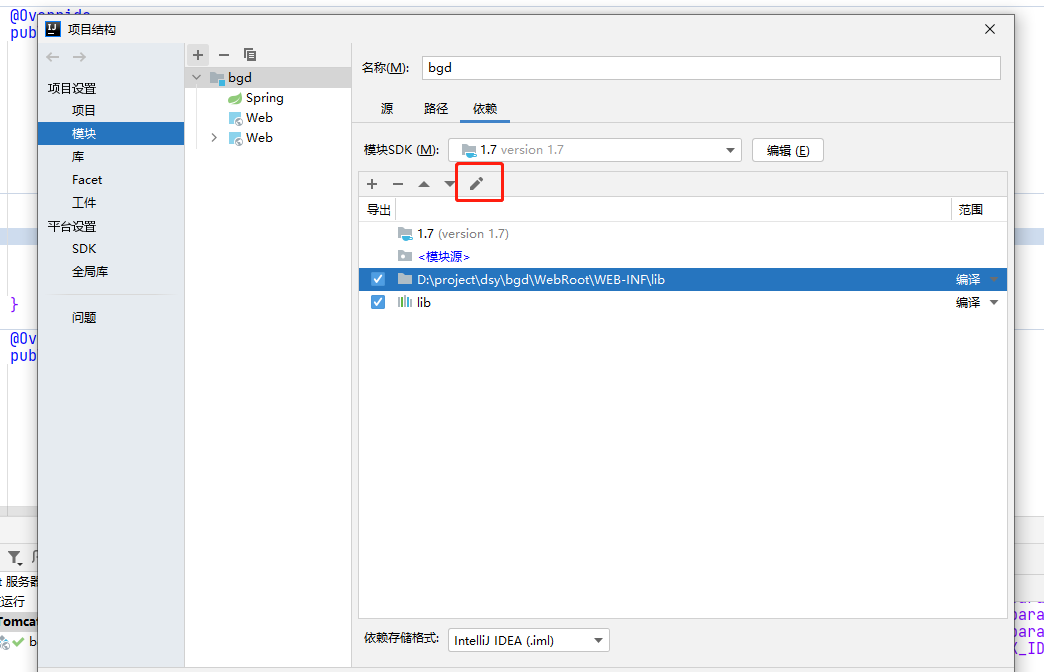Click the Spring leaf icon
Screen dimensions: 1044x672
click(x=235, y=99)
